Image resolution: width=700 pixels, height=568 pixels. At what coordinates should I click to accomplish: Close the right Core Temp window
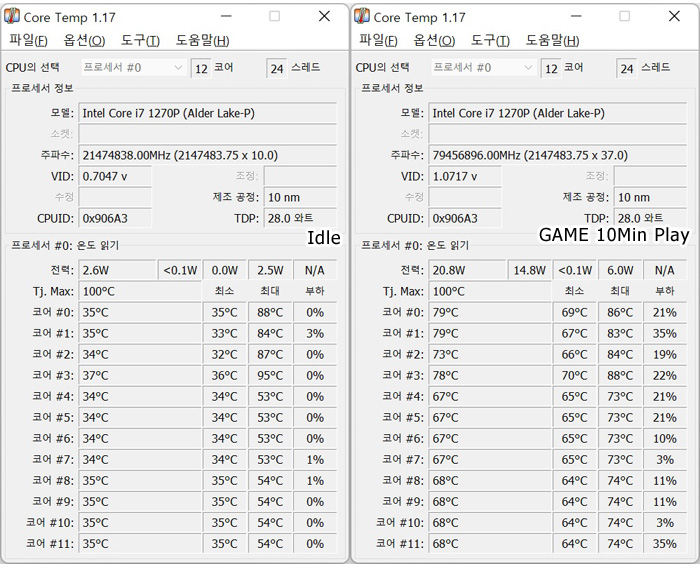tap(675, 16)
